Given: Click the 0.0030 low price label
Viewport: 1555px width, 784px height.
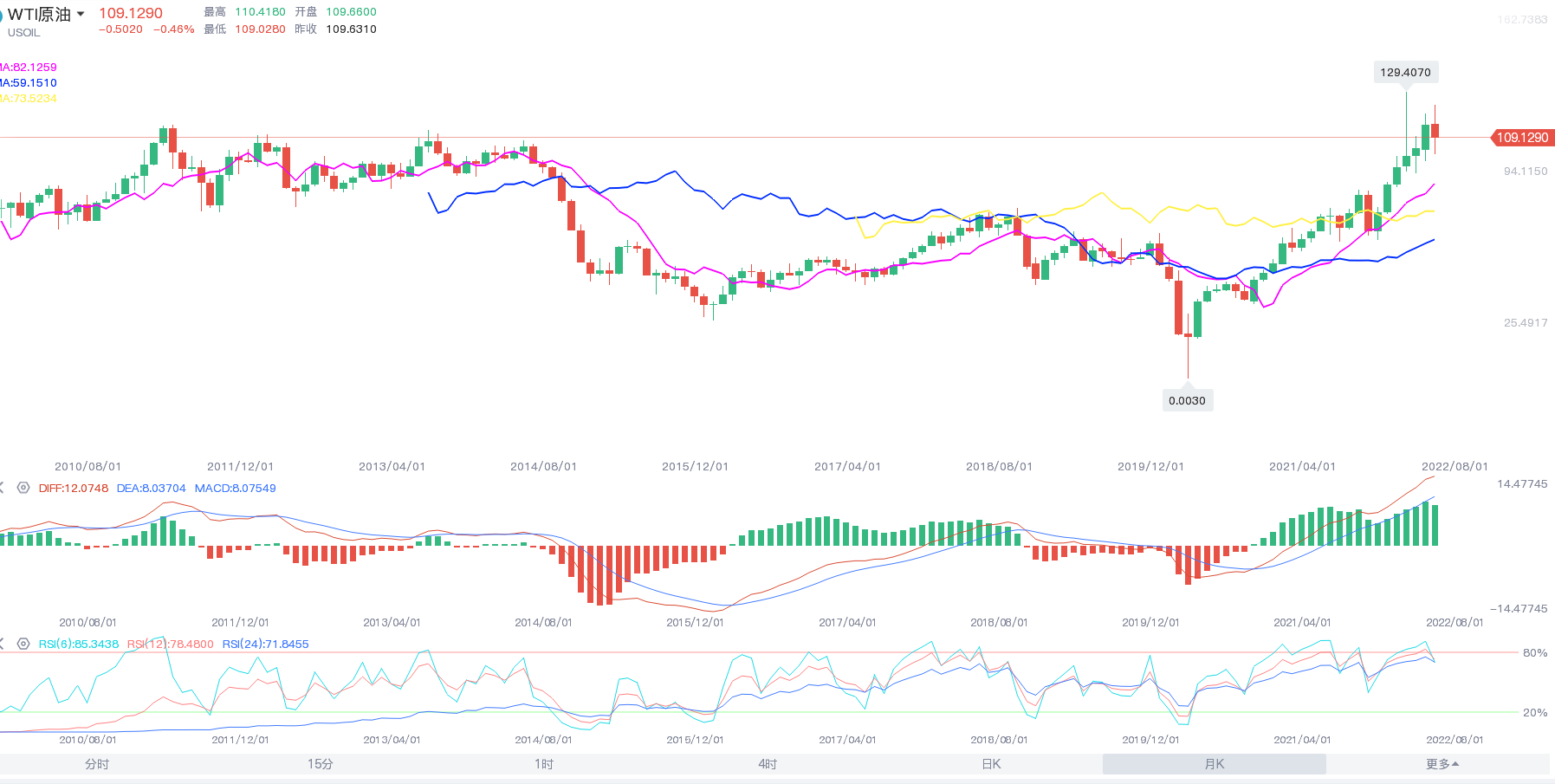Looking at the screenshot, I should (x=1187, y=400).
